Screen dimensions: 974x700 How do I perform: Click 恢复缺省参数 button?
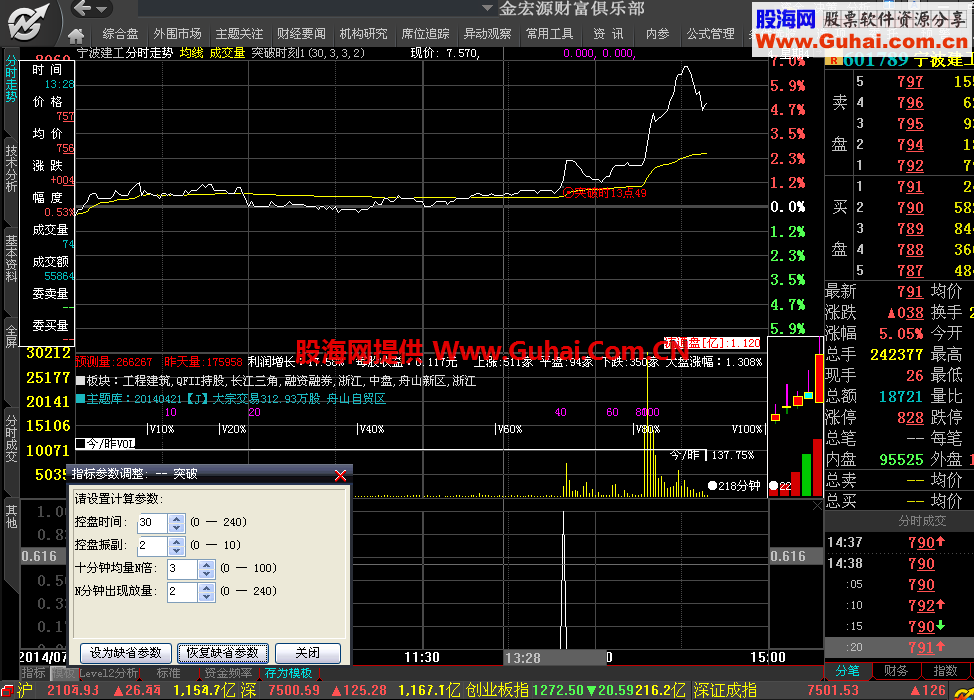(x=223, y=653)
